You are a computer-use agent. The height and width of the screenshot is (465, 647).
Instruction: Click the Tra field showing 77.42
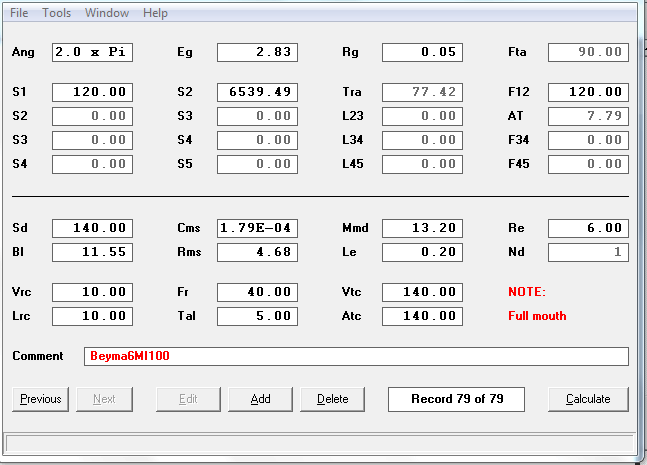(x=423, y=92)
